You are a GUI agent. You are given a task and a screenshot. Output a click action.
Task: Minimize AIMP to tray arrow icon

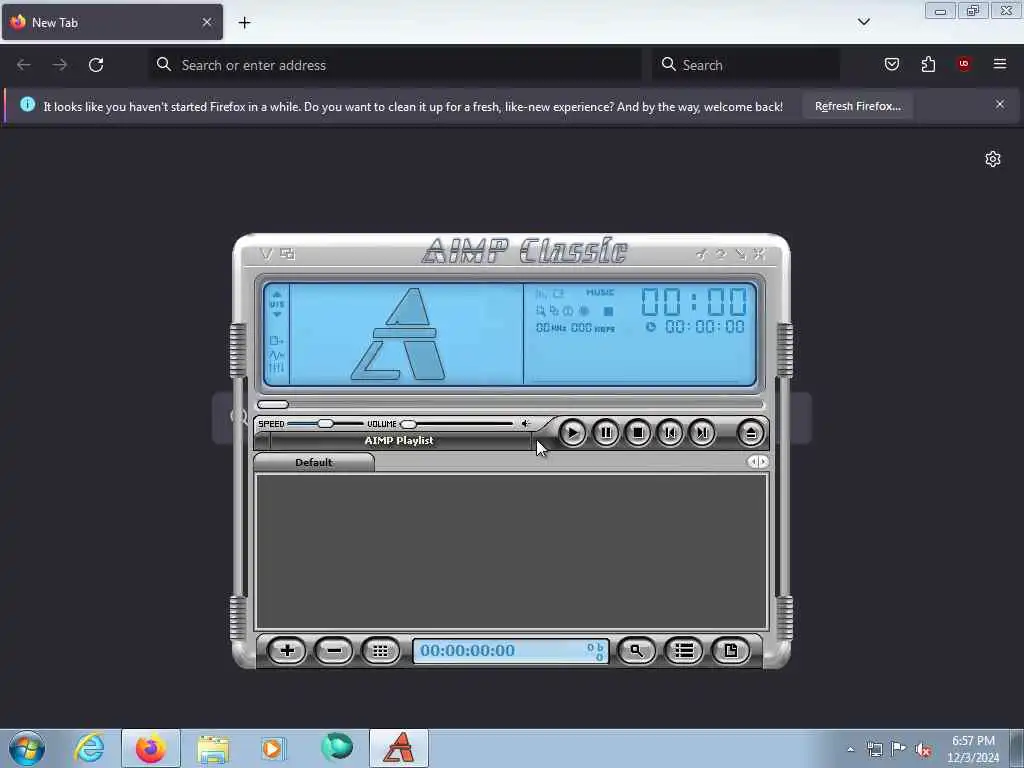tap(740, 254)
